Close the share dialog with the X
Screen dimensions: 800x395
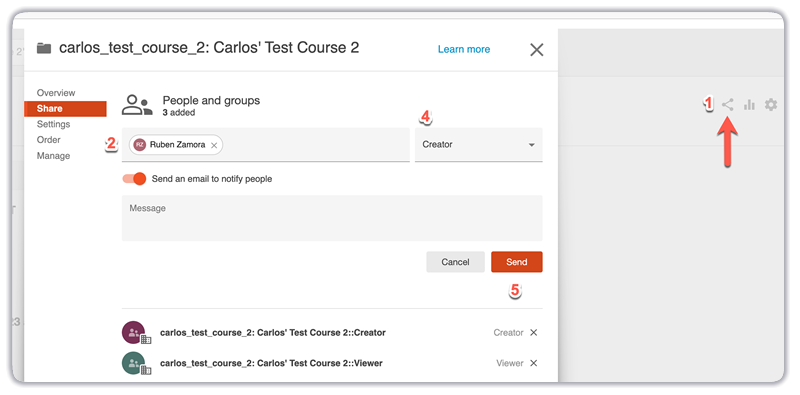tap(537, 50)
